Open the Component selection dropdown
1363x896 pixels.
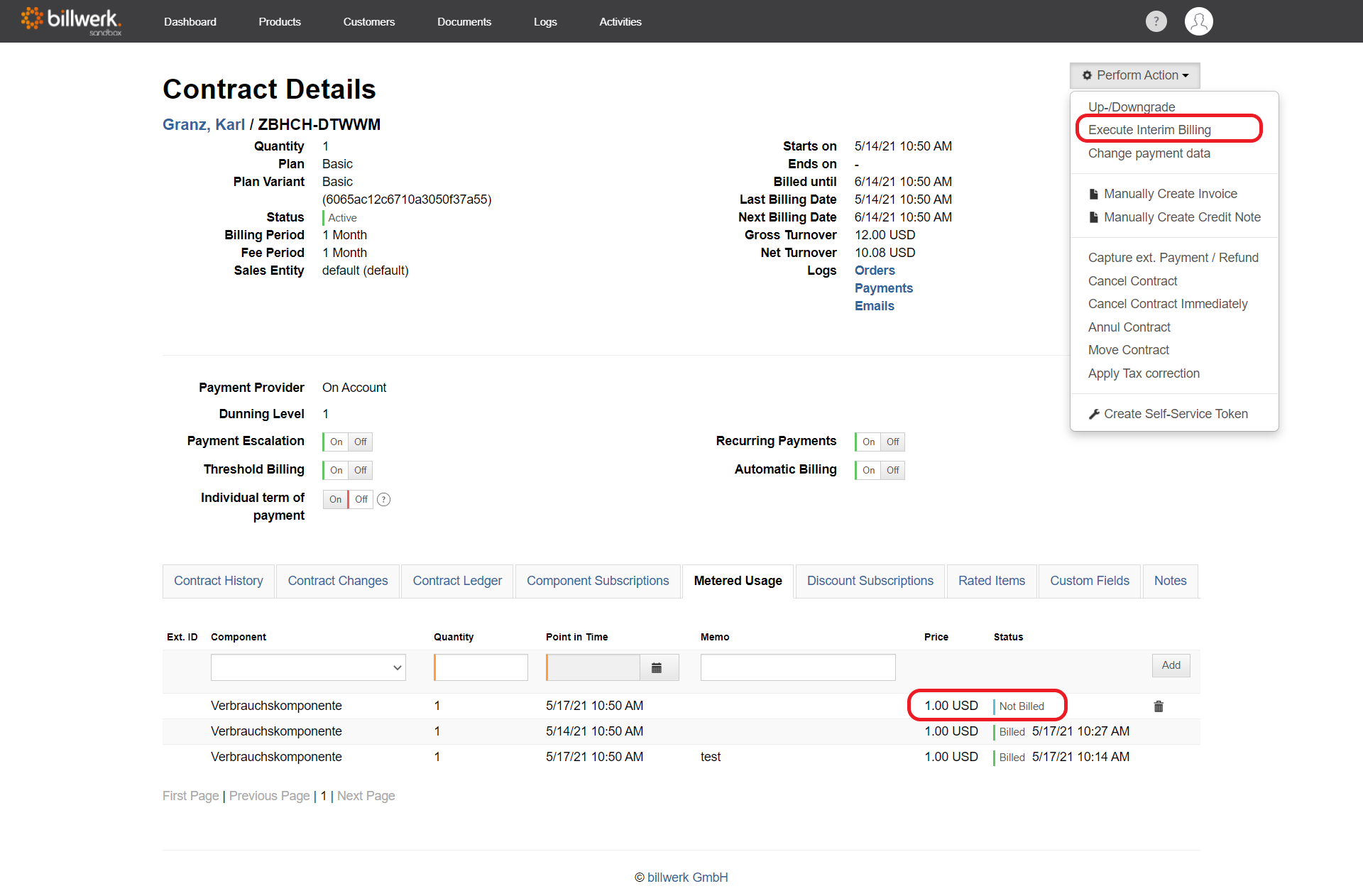coord(308,667)
